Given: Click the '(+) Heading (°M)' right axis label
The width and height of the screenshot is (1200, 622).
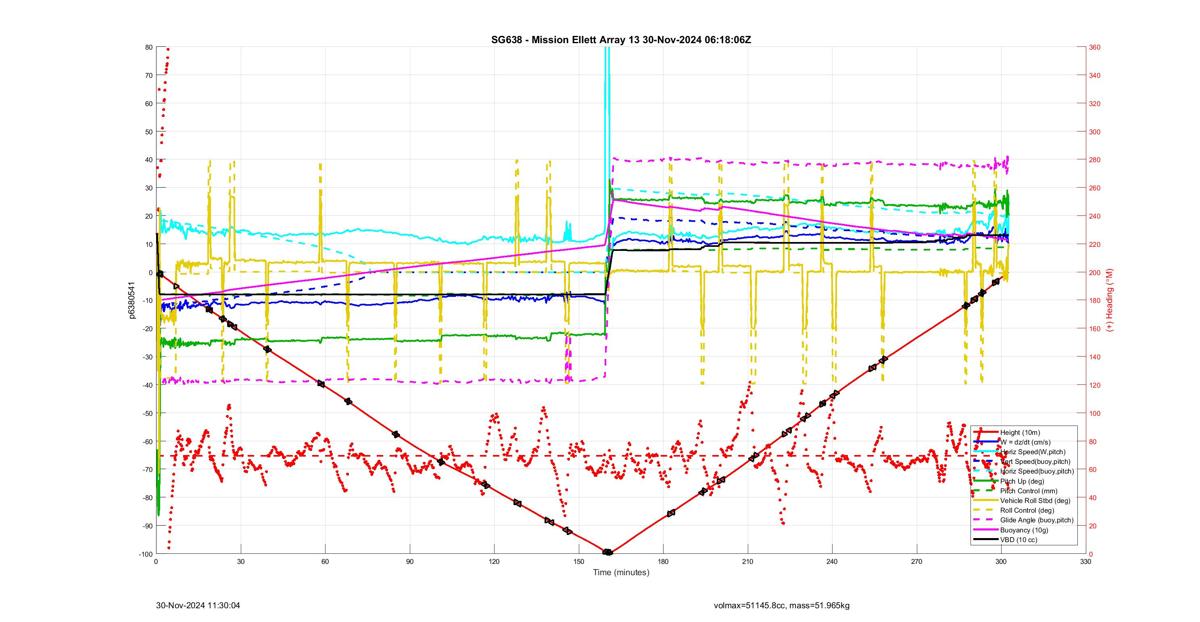Looking at the screenshot, I should [x=1109, y=300].
